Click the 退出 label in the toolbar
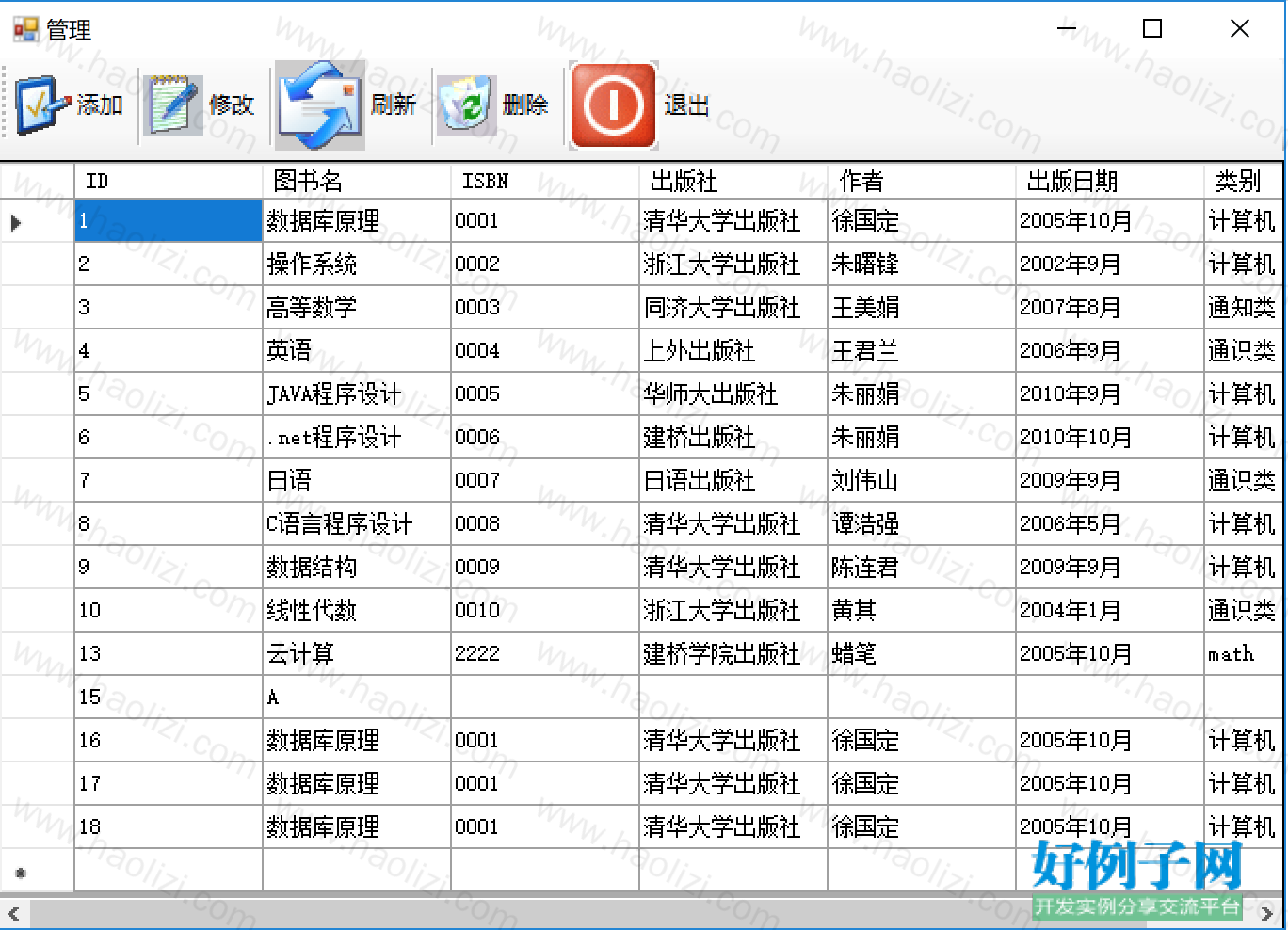 coord(686,105)
